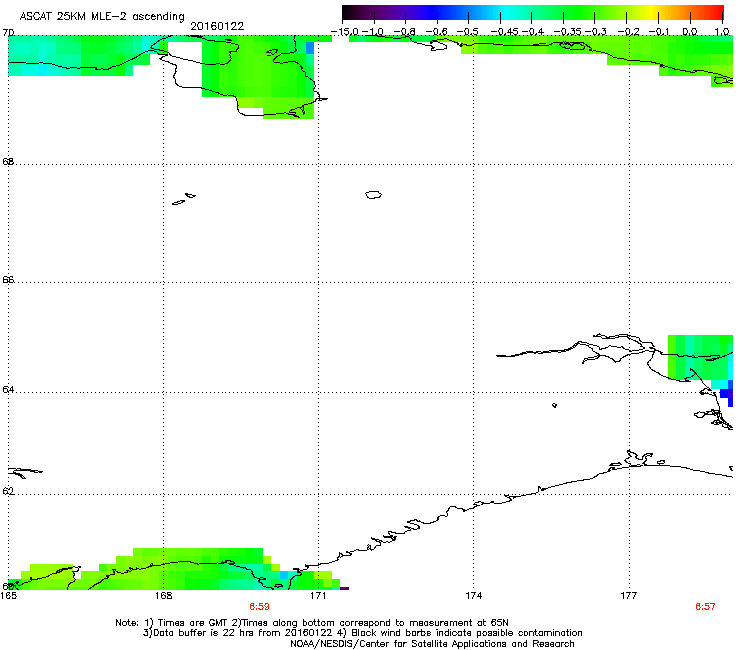Click the date label 20160122
740x650 pixels.
217,26
